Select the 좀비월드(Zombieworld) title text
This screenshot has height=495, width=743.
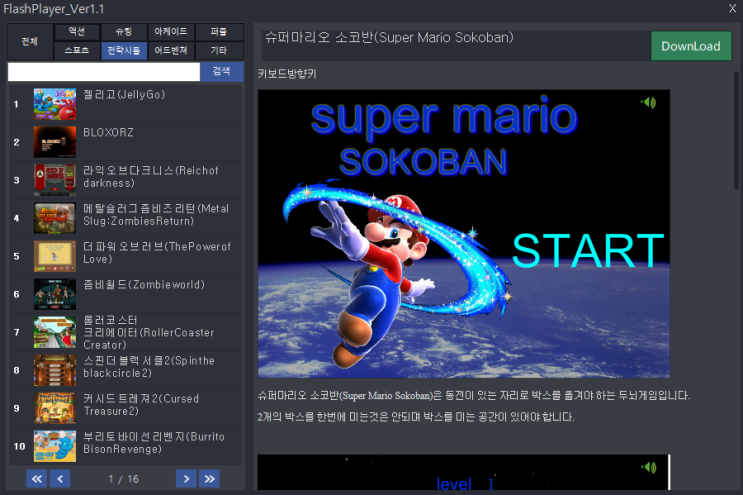144,285
